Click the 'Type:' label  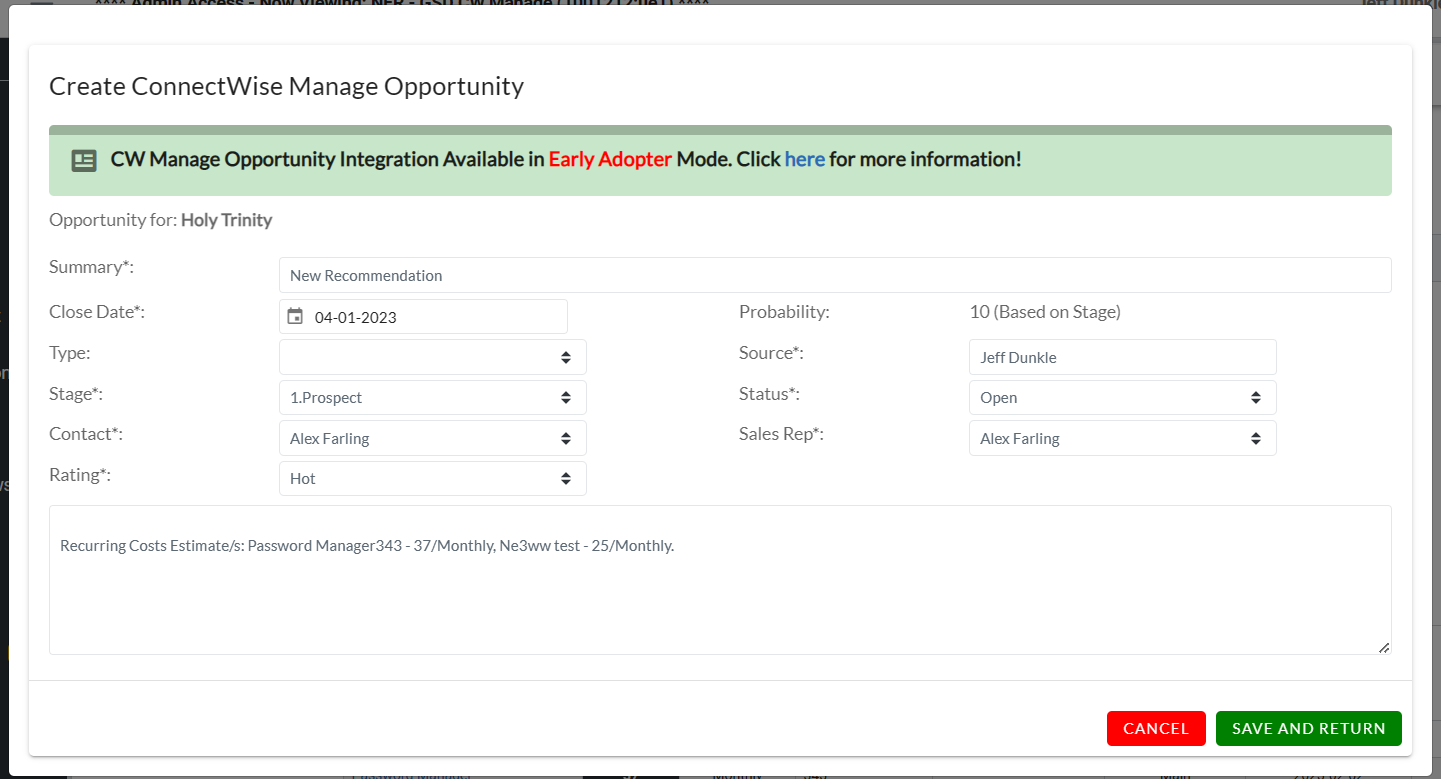tap(70, 353)
